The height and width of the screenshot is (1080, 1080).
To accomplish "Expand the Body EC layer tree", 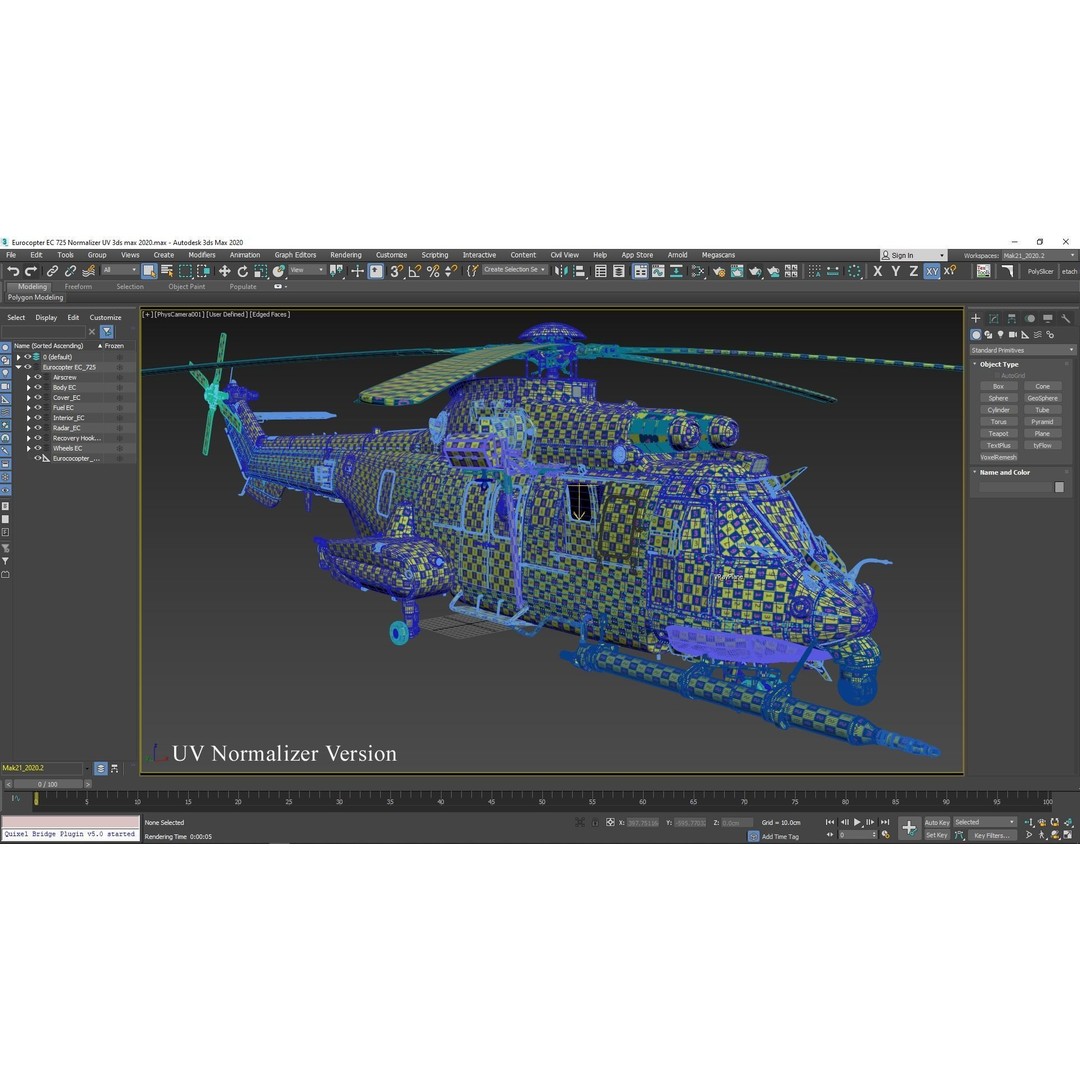I will (28, 387).
